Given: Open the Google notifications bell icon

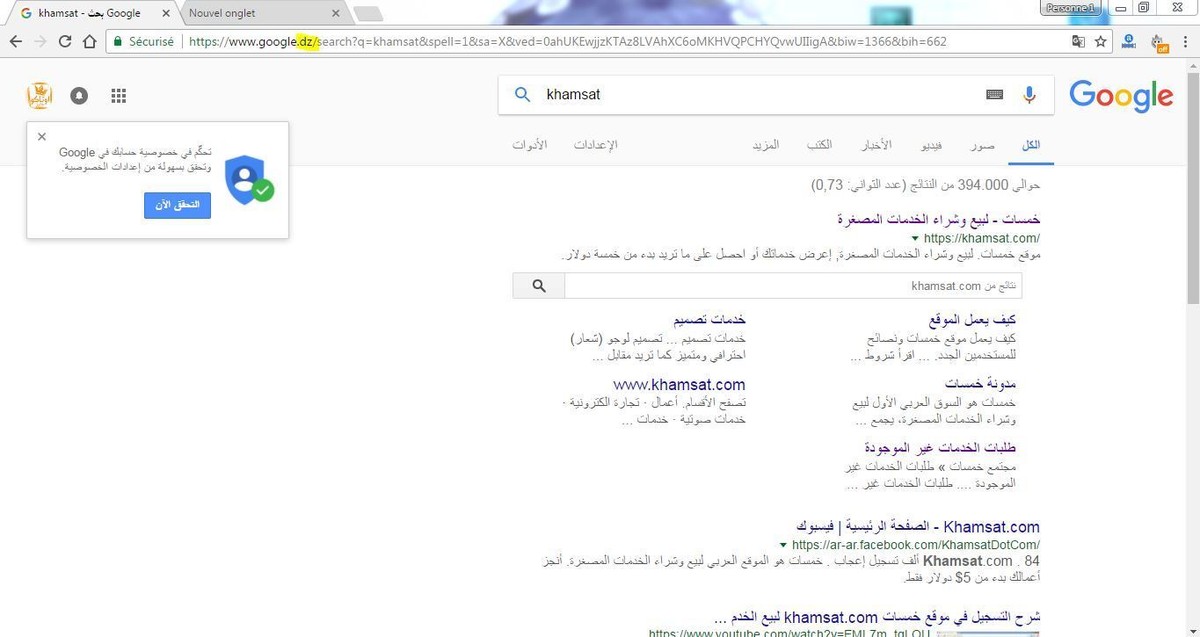Looking at the screenshot, I should (x=79, y=96).
